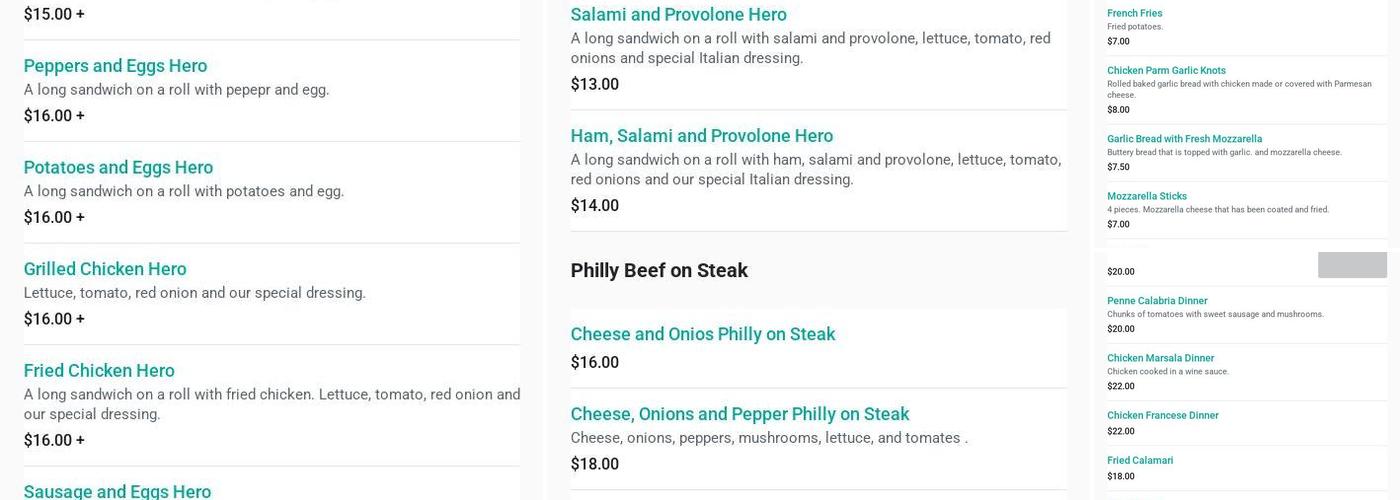Open the Fried Calamari item
Viewport: 1400px width, 500px height.
pos(1140,461)
